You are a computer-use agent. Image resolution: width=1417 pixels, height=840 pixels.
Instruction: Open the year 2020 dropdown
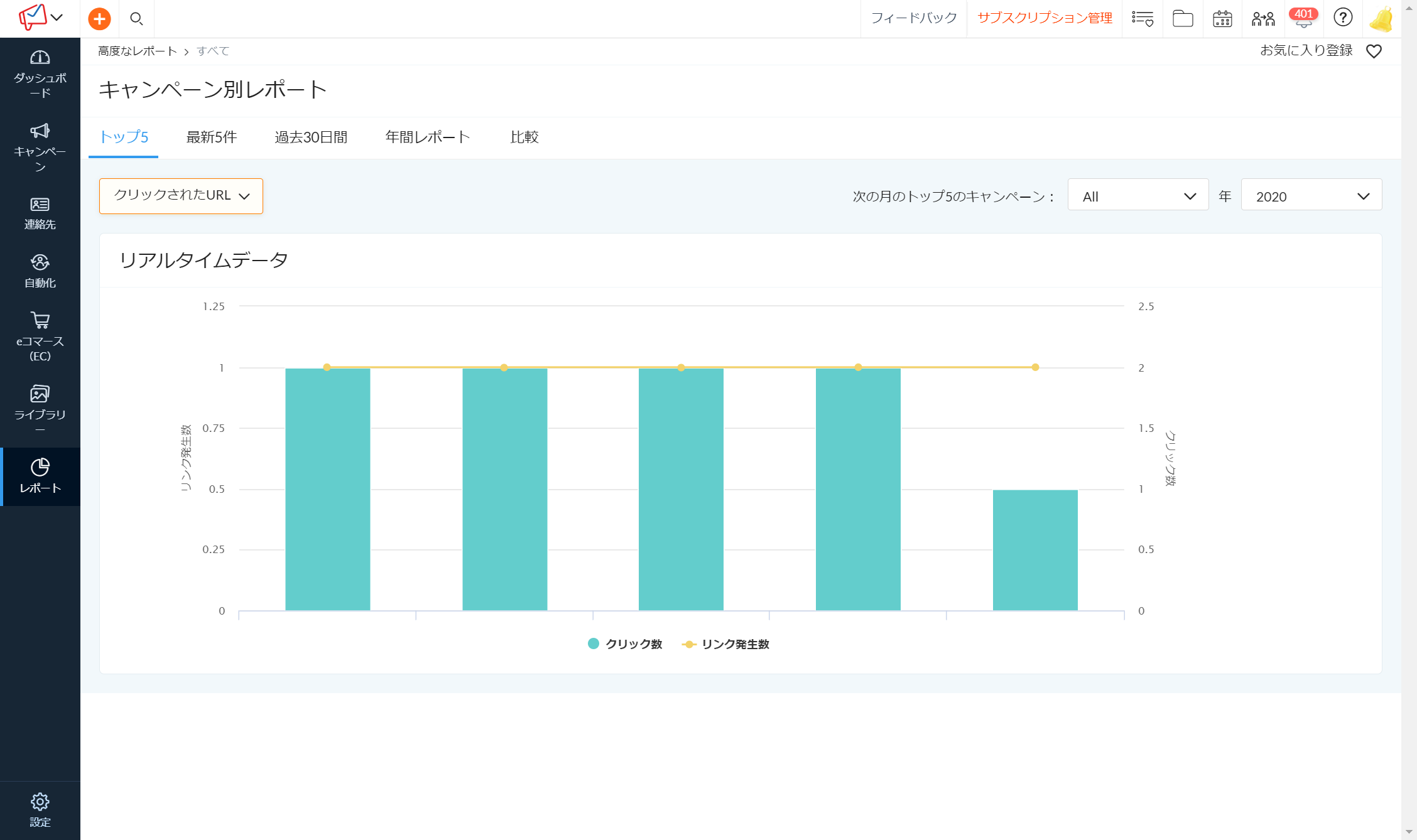coord(1311,197)
